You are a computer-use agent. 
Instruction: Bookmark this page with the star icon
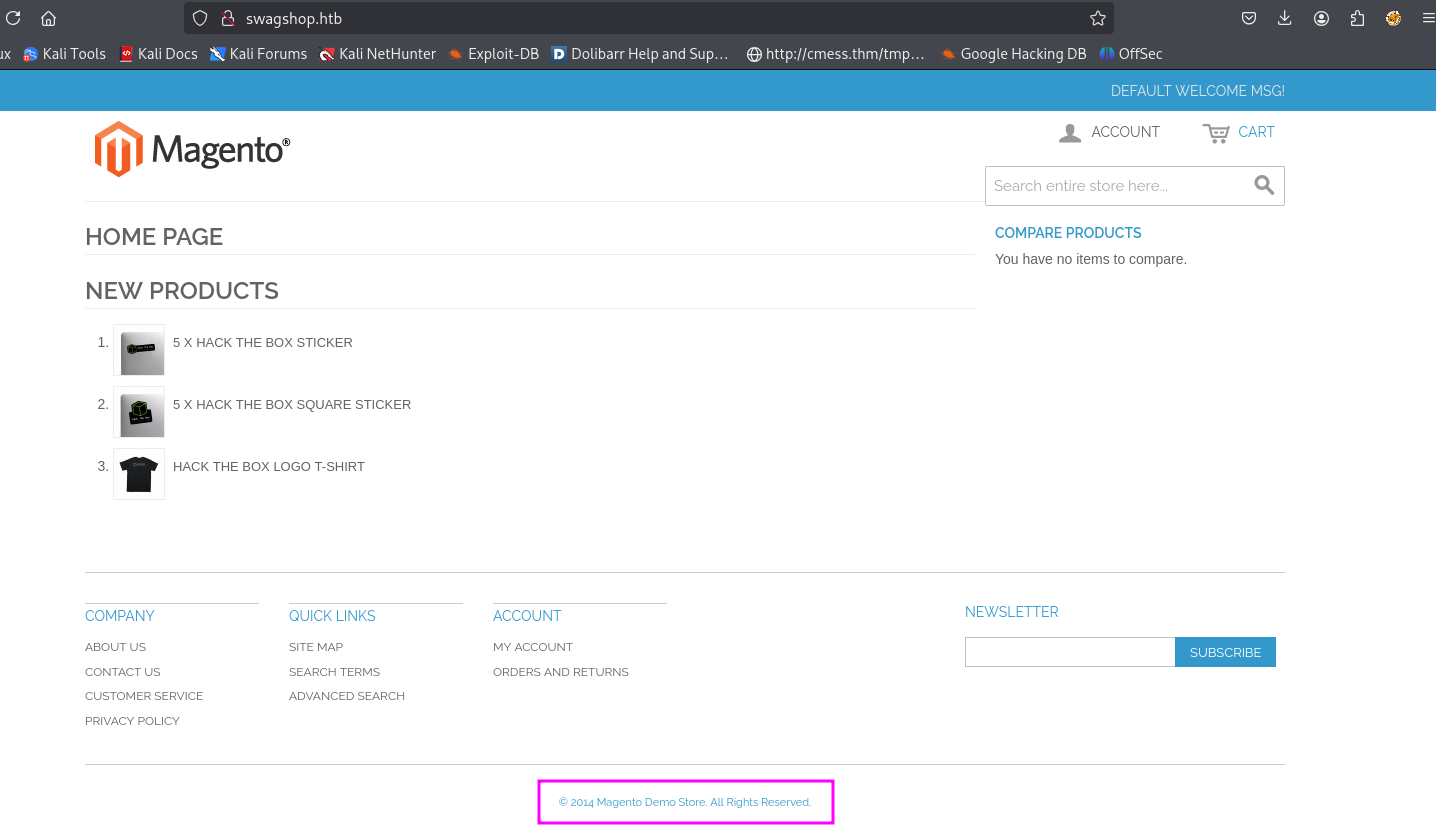coord(1097,18)
